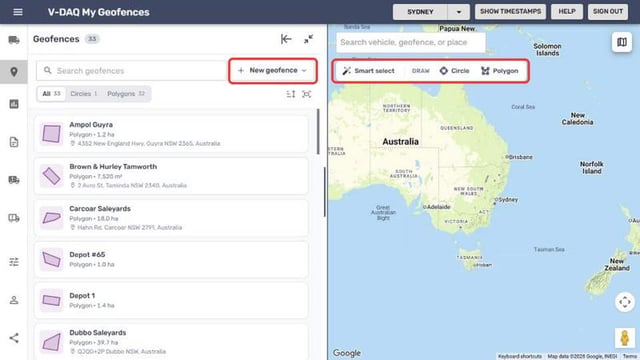Click Adelaide label on the map
640x360 pixels.
pos(439,207)
